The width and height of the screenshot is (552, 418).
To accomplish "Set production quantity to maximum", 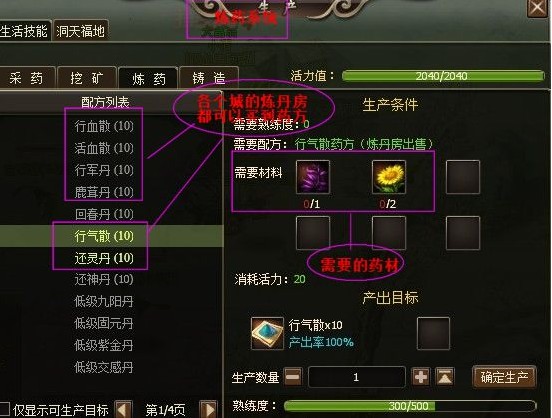I will (x=445, y=377).
